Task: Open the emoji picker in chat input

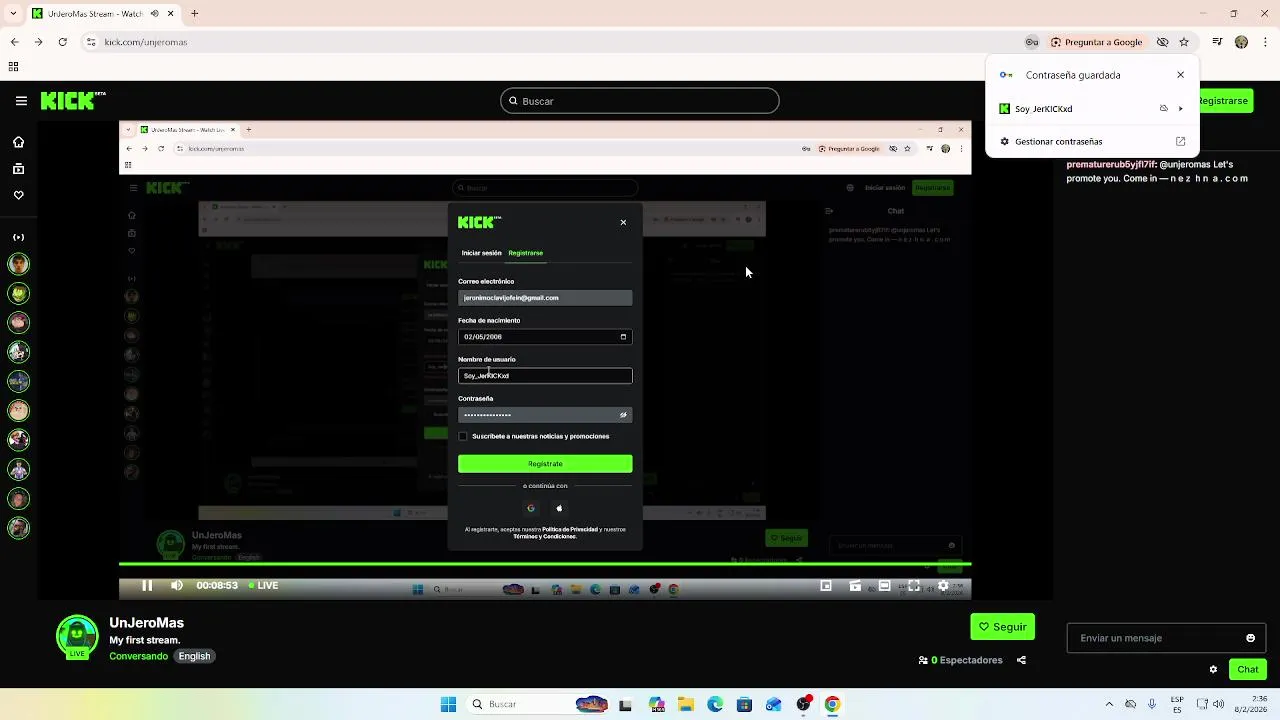Action: click(1250, 638)
